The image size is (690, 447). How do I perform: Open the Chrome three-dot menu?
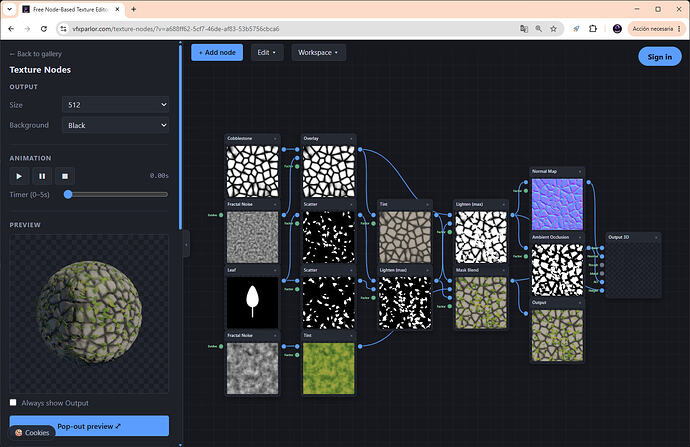coord(679,29)
